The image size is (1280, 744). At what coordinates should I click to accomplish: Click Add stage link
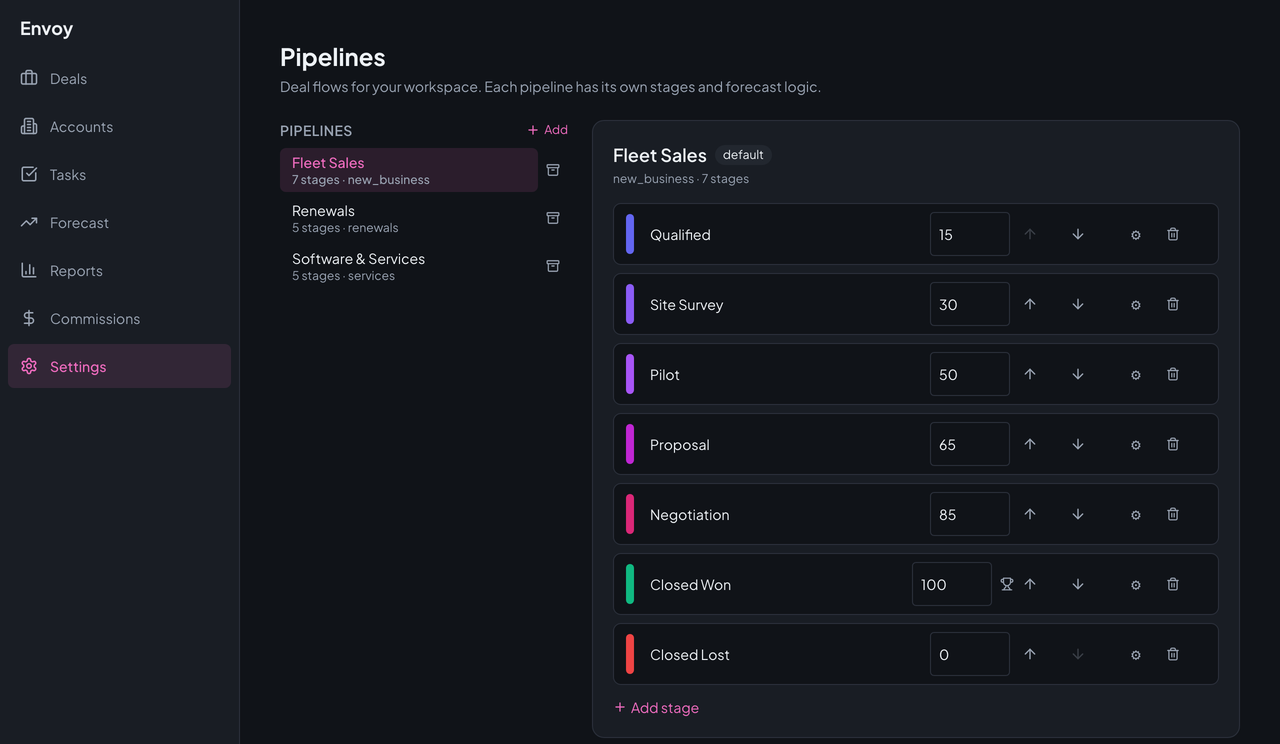[657, 707]
